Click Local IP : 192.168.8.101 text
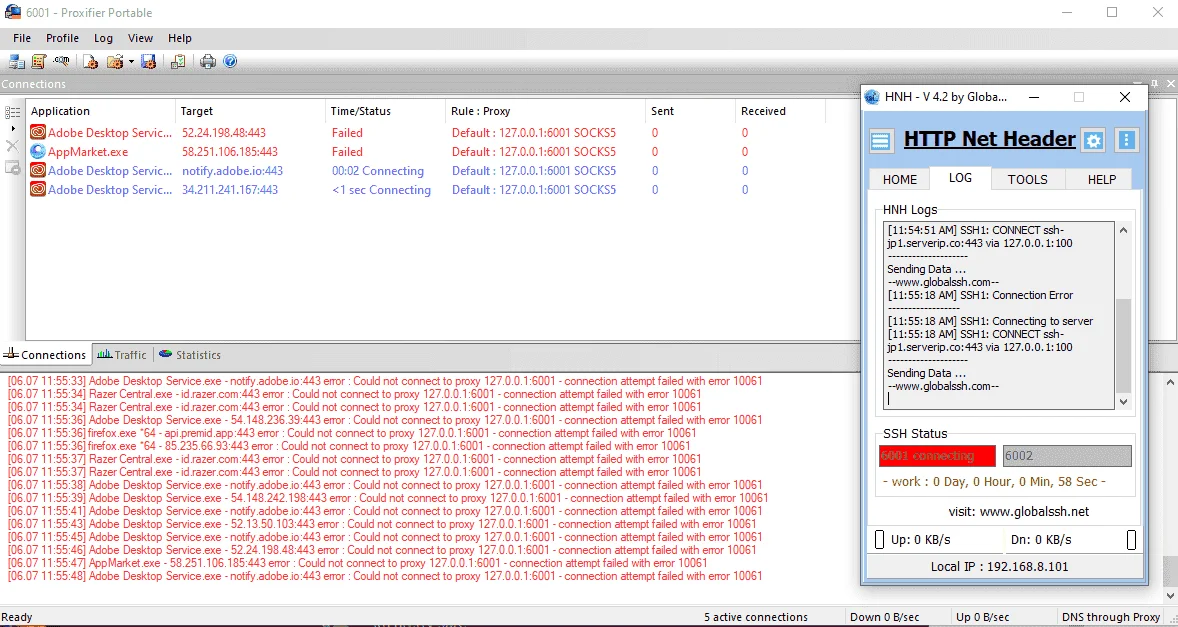This screenshot has width=1178, height=627. [x=999, y=566]
